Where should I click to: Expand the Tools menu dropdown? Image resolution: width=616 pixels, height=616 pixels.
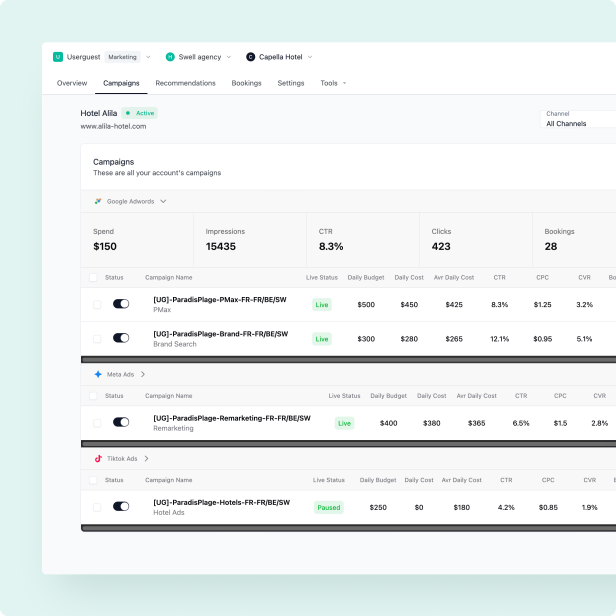click(333, 83)
